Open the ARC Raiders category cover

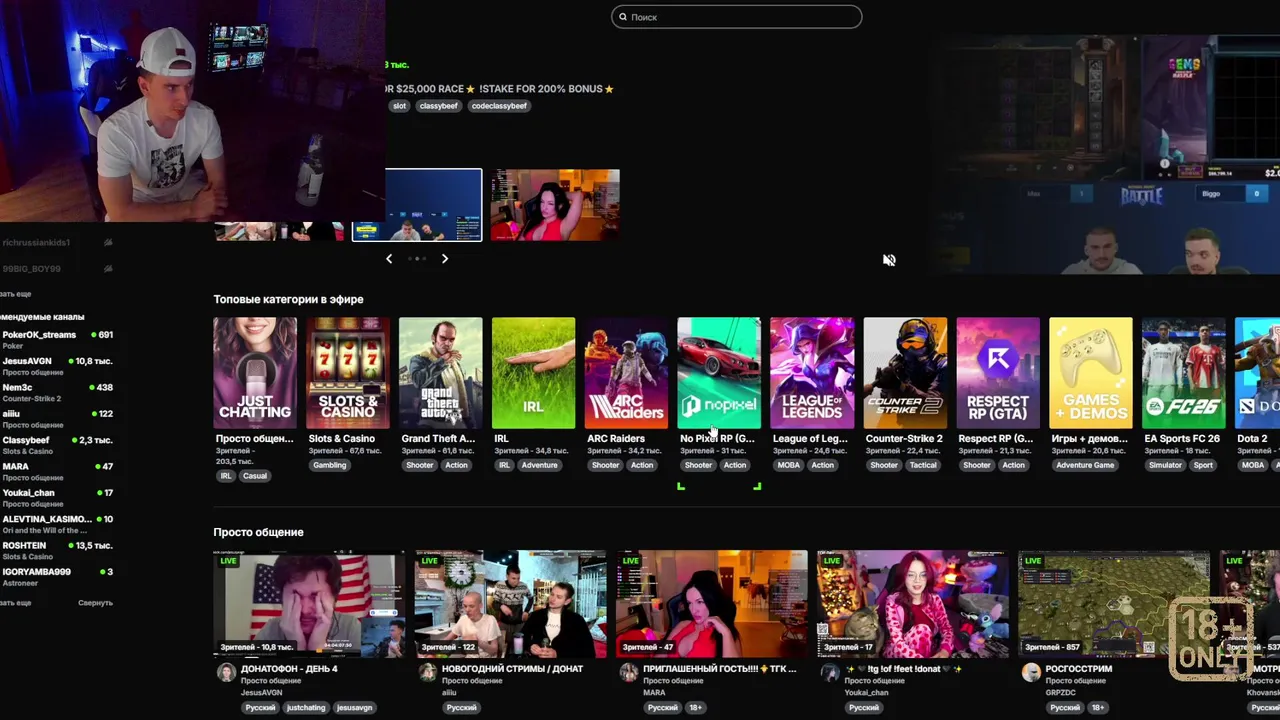tap(626, 373)
